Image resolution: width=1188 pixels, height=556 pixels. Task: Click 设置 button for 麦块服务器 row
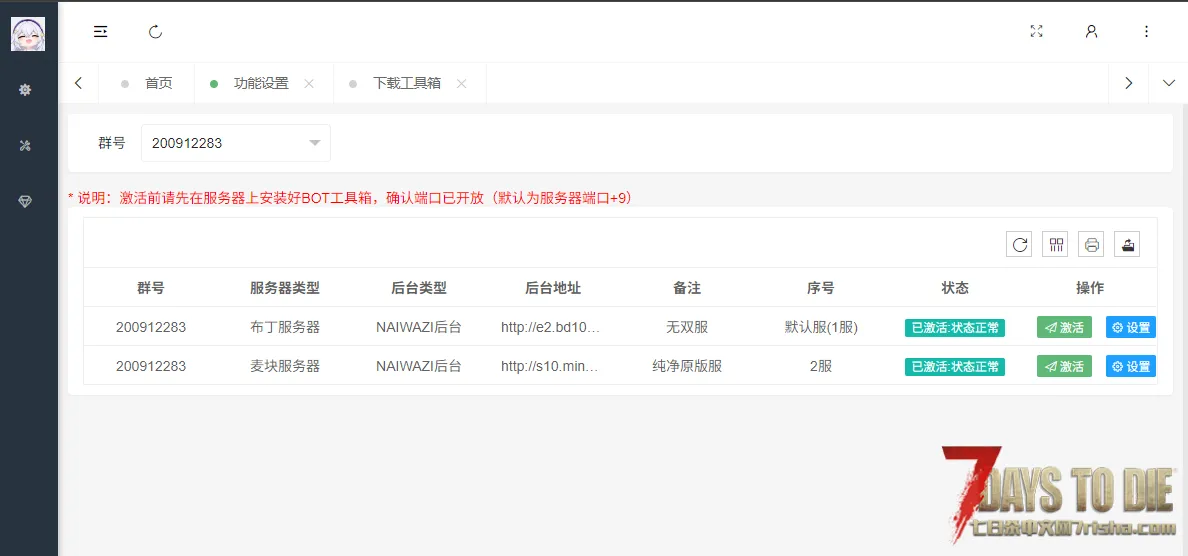pos(1130,367)
